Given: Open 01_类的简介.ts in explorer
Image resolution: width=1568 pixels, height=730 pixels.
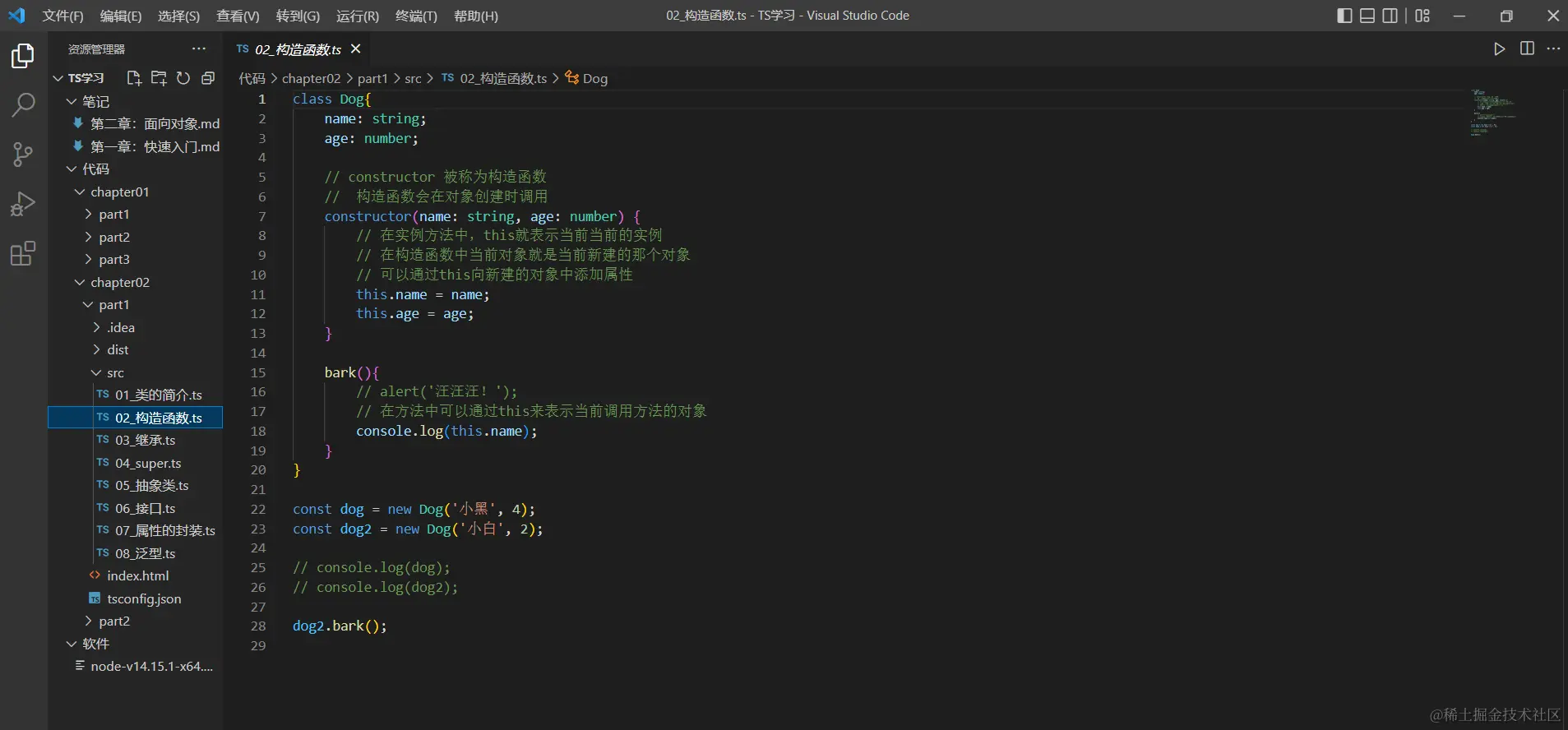Looking at the screenshot, I should click(158, 395).
